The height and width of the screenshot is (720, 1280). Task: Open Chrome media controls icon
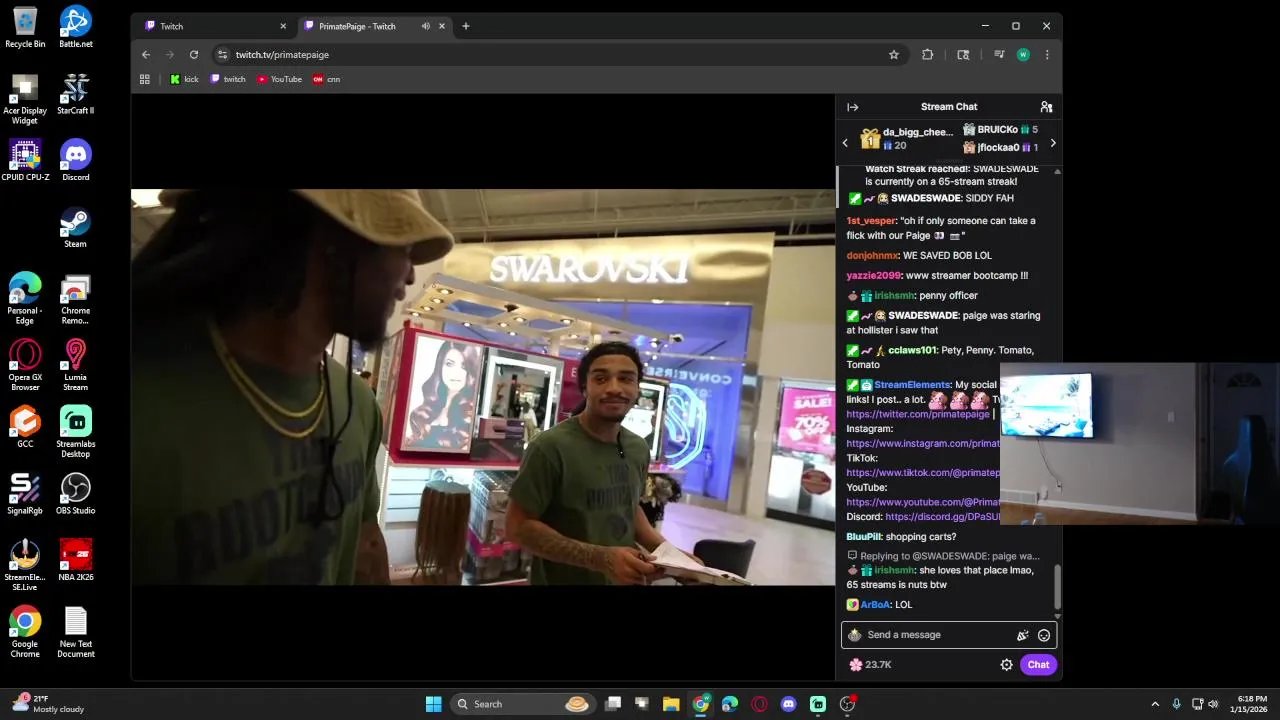[998, 55]
